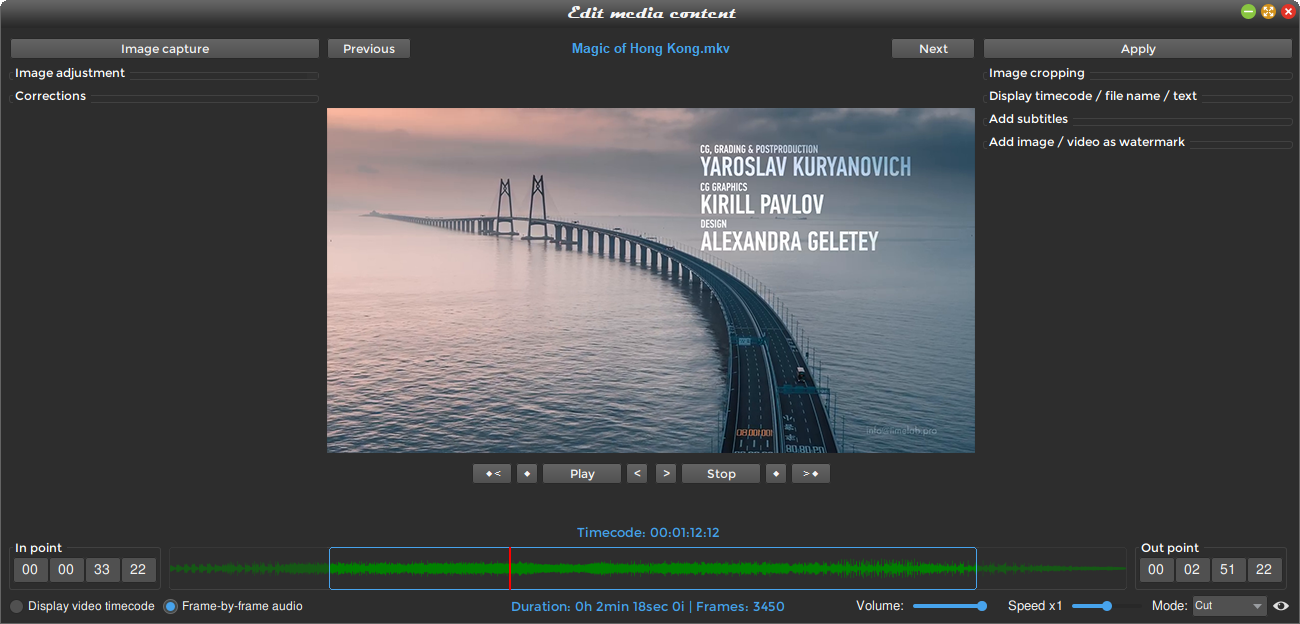This screenshot has height=624, width=1300.
Task: Click the Image capture header
Action: (165, 48)
